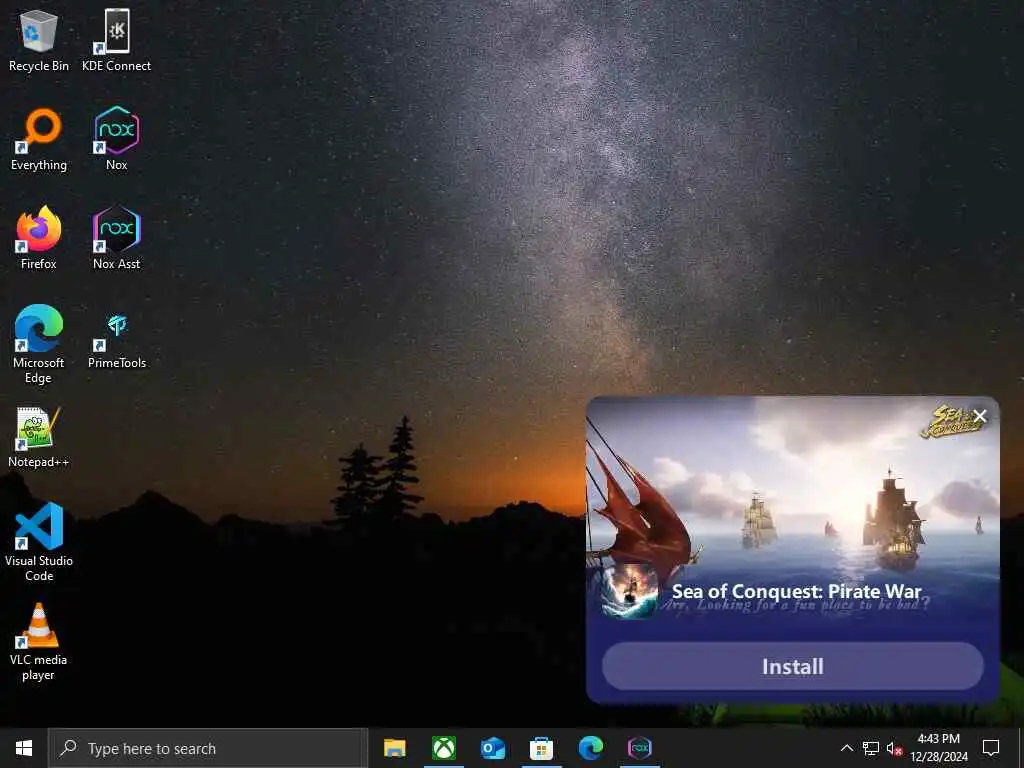Show hidden system tray icons

846,748
